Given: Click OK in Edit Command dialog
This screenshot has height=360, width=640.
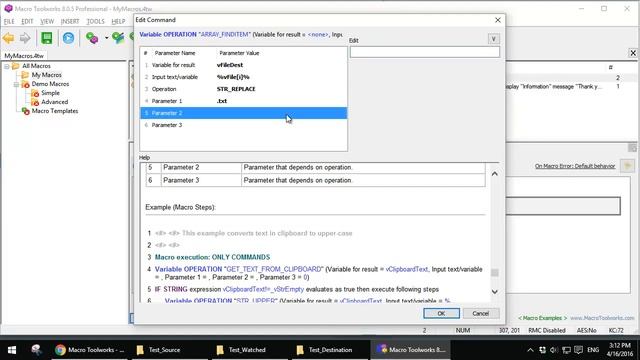Looking at the screenshot, I should 441,313.
